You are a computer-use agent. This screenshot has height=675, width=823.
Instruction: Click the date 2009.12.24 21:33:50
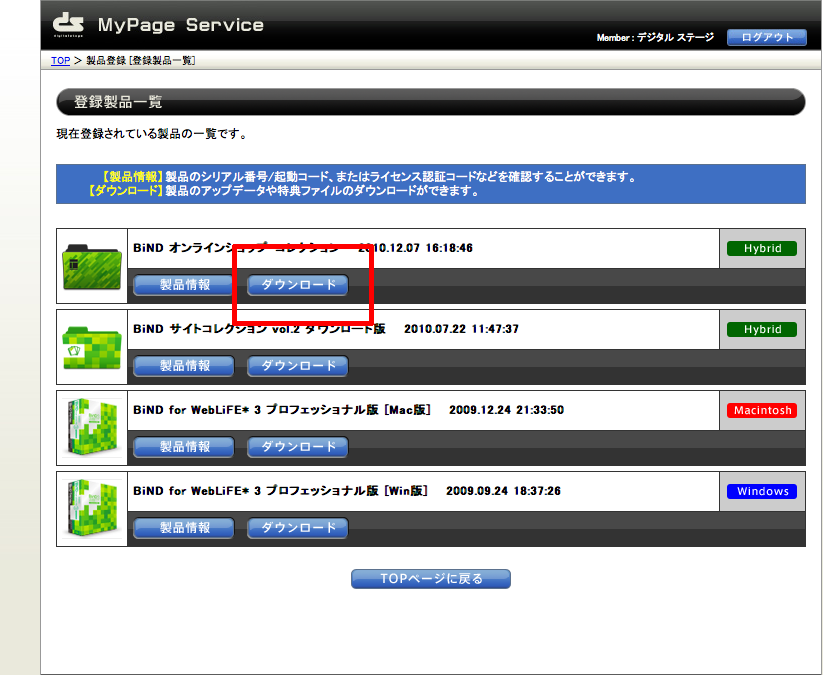507,410
